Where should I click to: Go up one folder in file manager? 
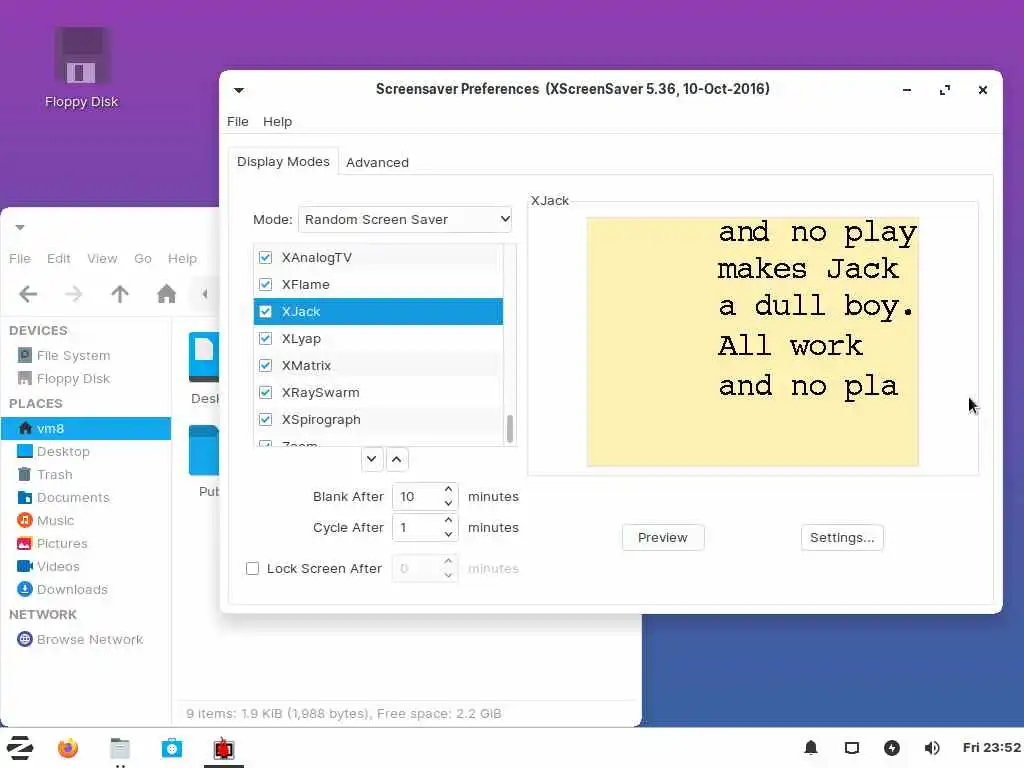[x=120, y=294]
